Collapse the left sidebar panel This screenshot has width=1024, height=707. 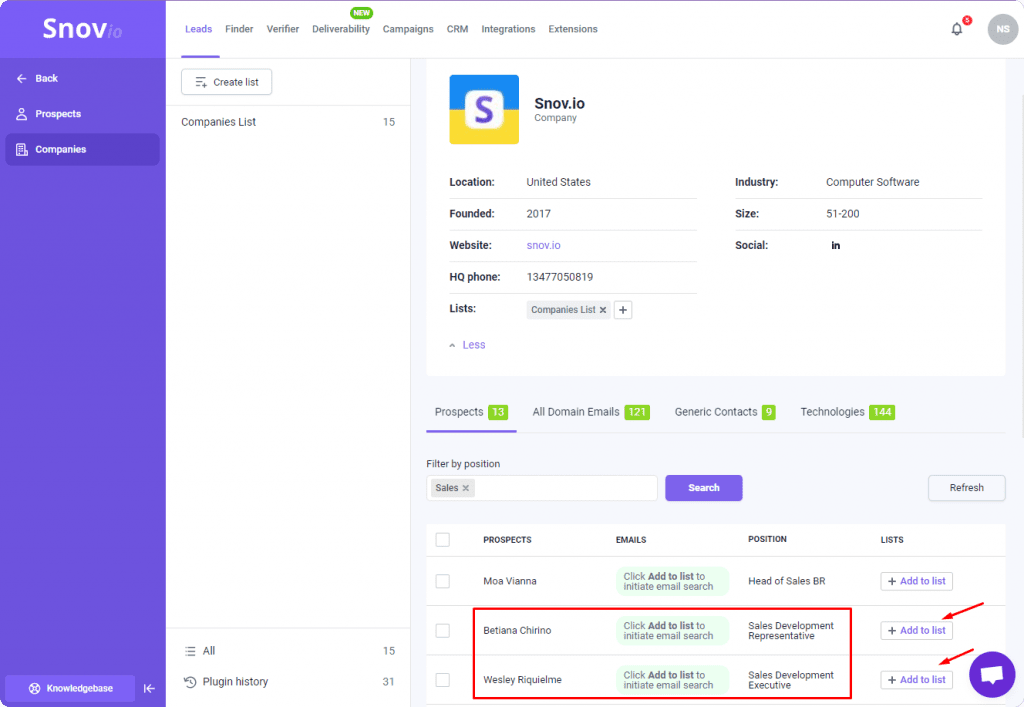149,688
